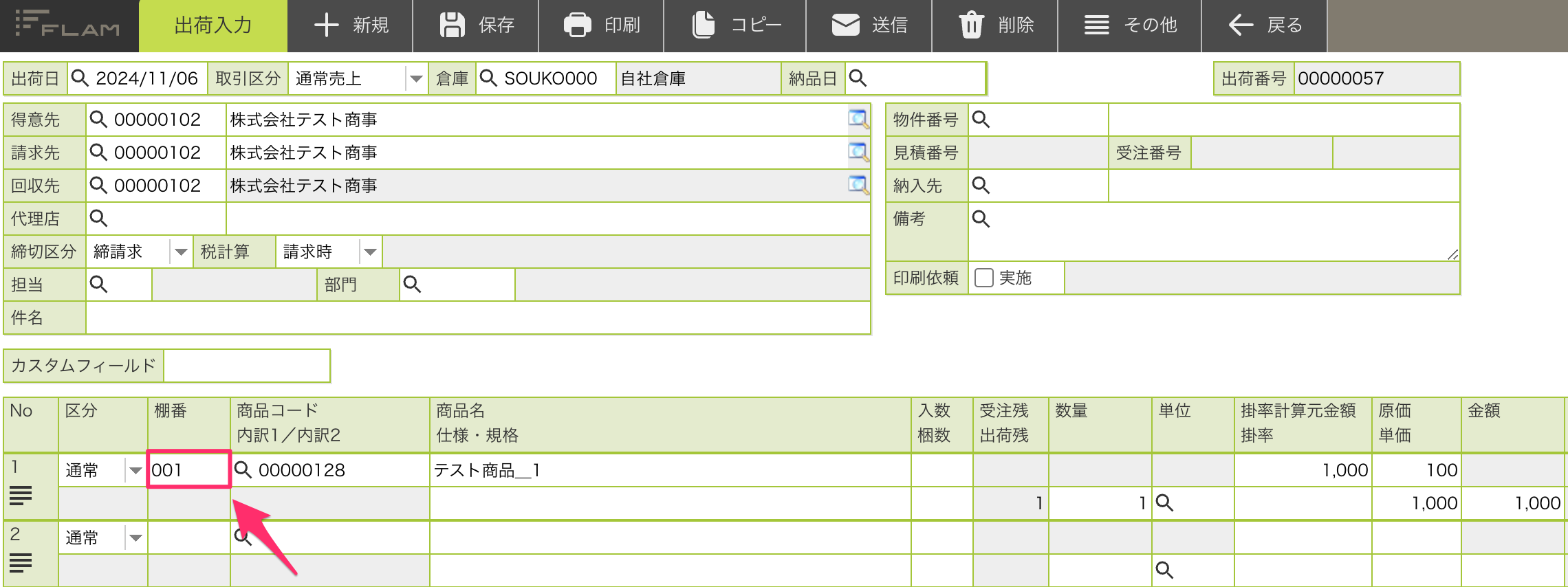Open row 1 line menu icon
Viewport: 1568px width, 587px height.
(x=21, y=495)
